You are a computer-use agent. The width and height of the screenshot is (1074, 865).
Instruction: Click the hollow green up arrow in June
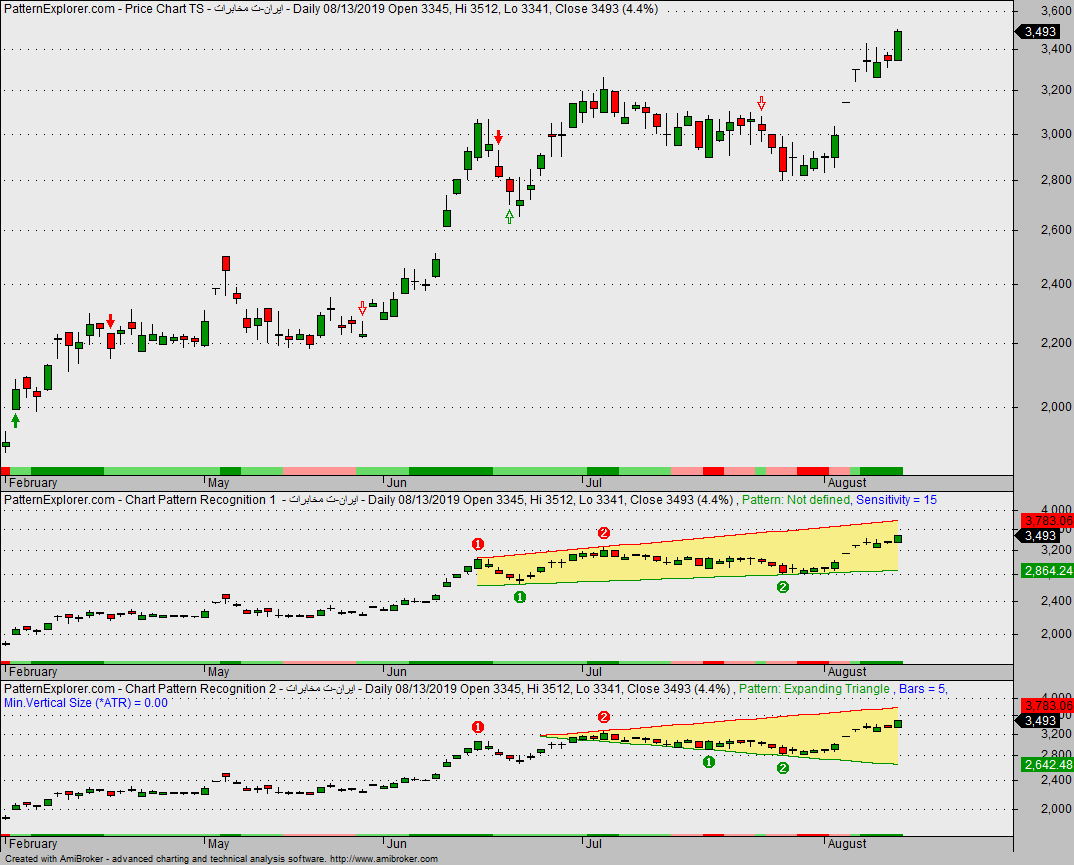pyautogui.click(x=509, y=217)
